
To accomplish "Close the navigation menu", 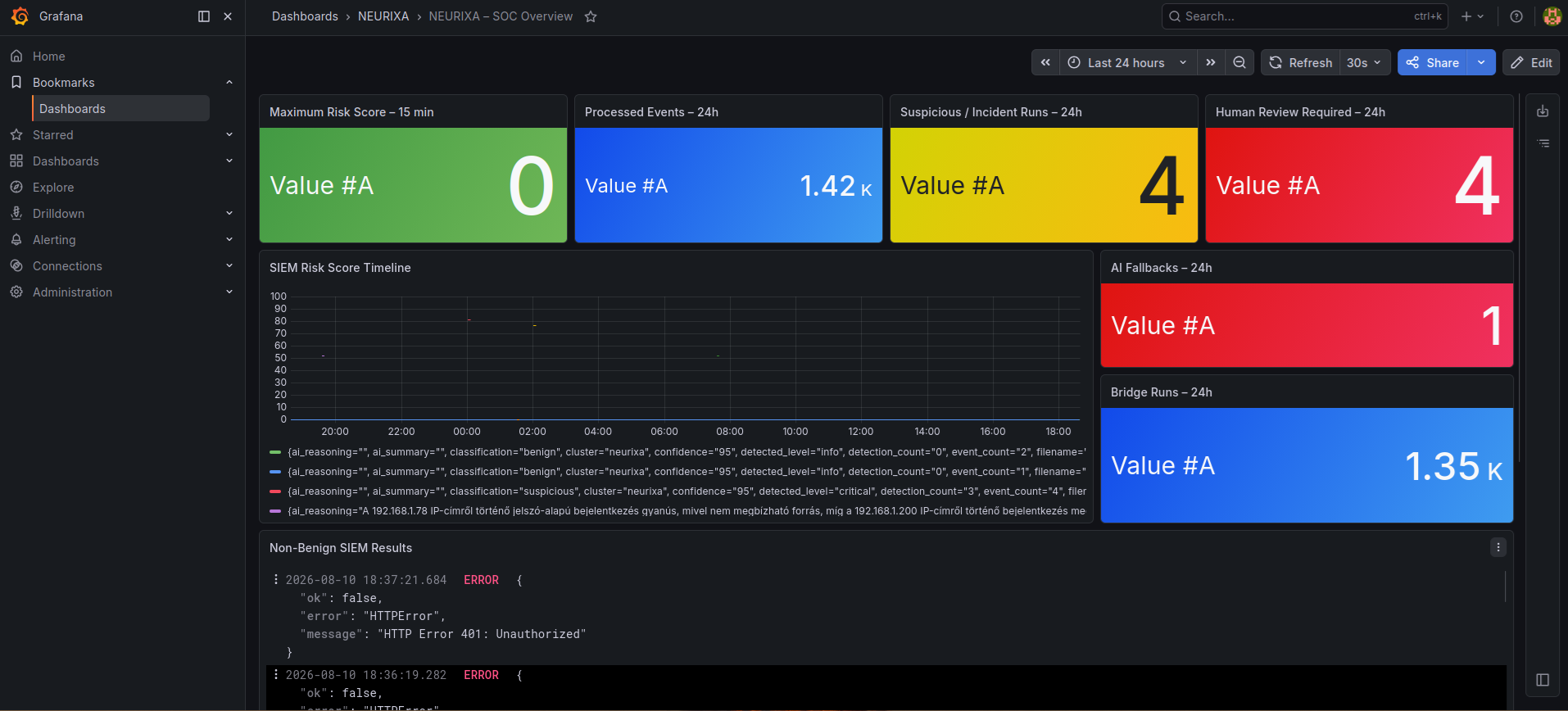I will [228, 16].
